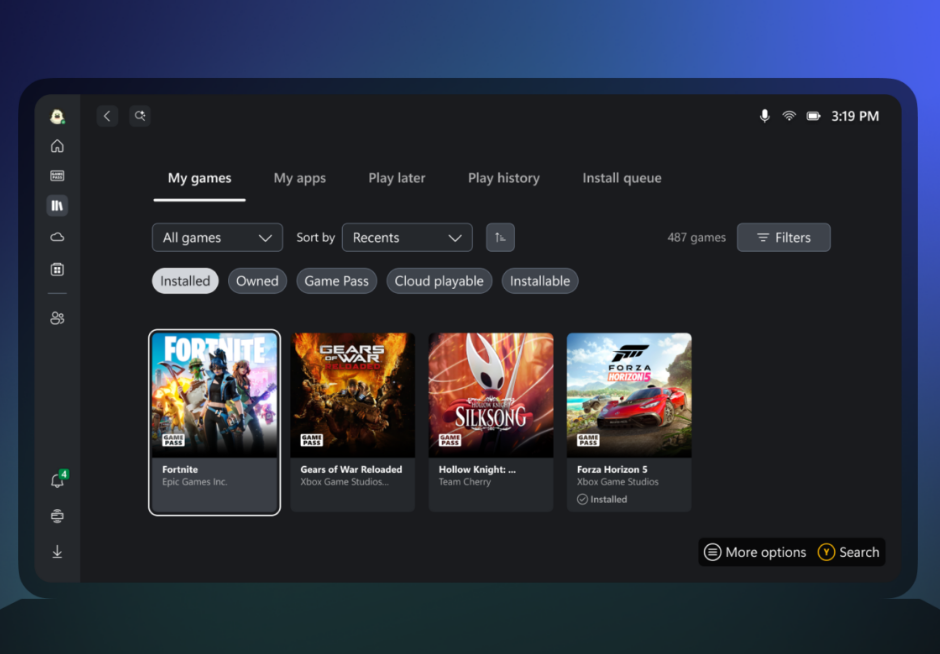
Task: Open notifications bell with 4 badge
Action: (58, 480)
